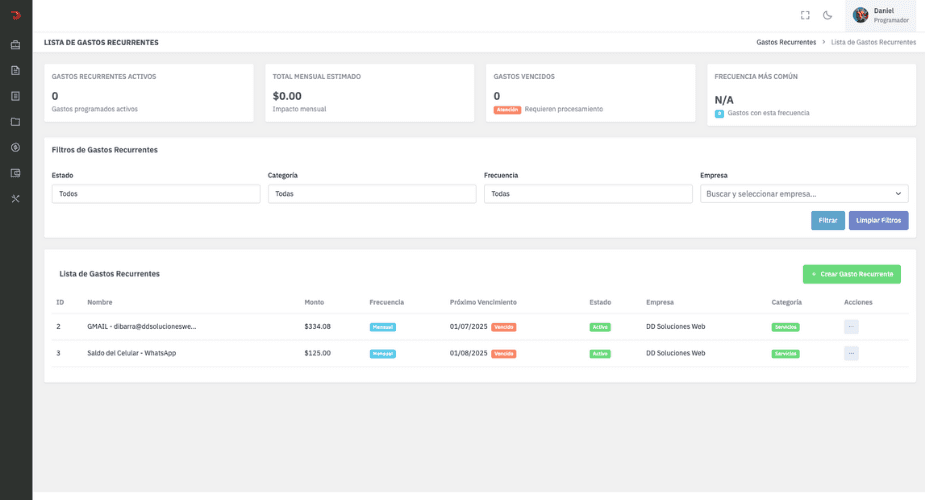925x500 pixels.
Task: Enter fullscreen mode via top bar icon
Action: tap(805, 15)
